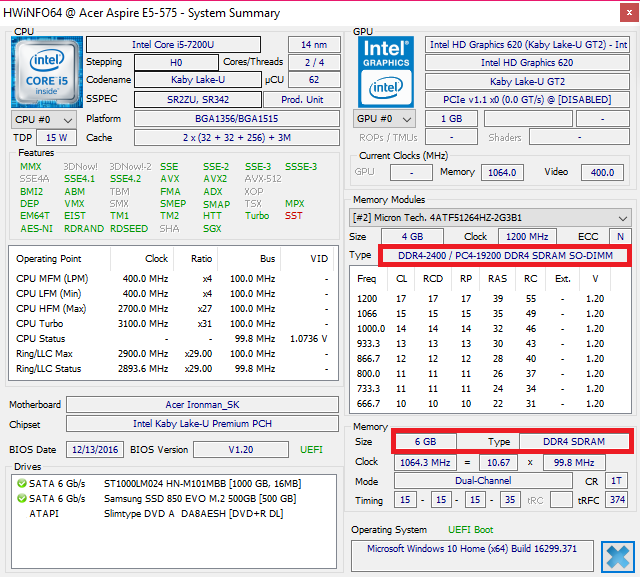
Task: Click the DDR4 SDRAM memory type field
Action: coord(573,442)
